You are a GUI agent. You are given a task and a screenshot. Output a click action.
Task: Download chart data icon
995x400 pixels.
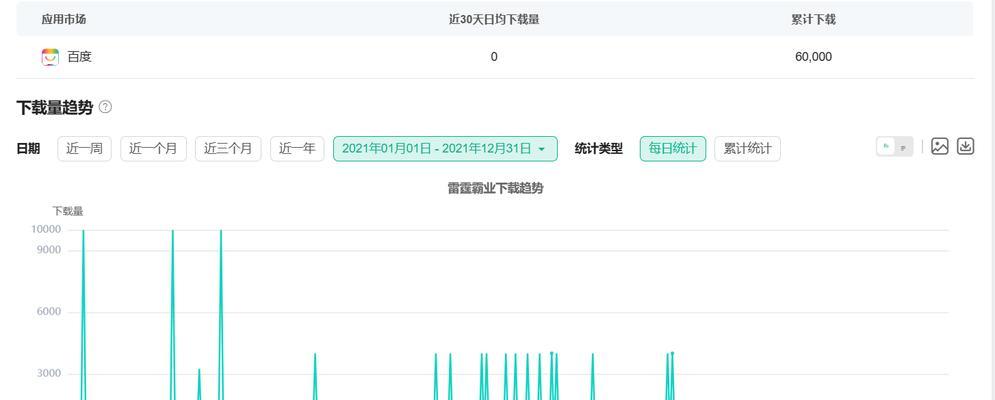(965, 146)
